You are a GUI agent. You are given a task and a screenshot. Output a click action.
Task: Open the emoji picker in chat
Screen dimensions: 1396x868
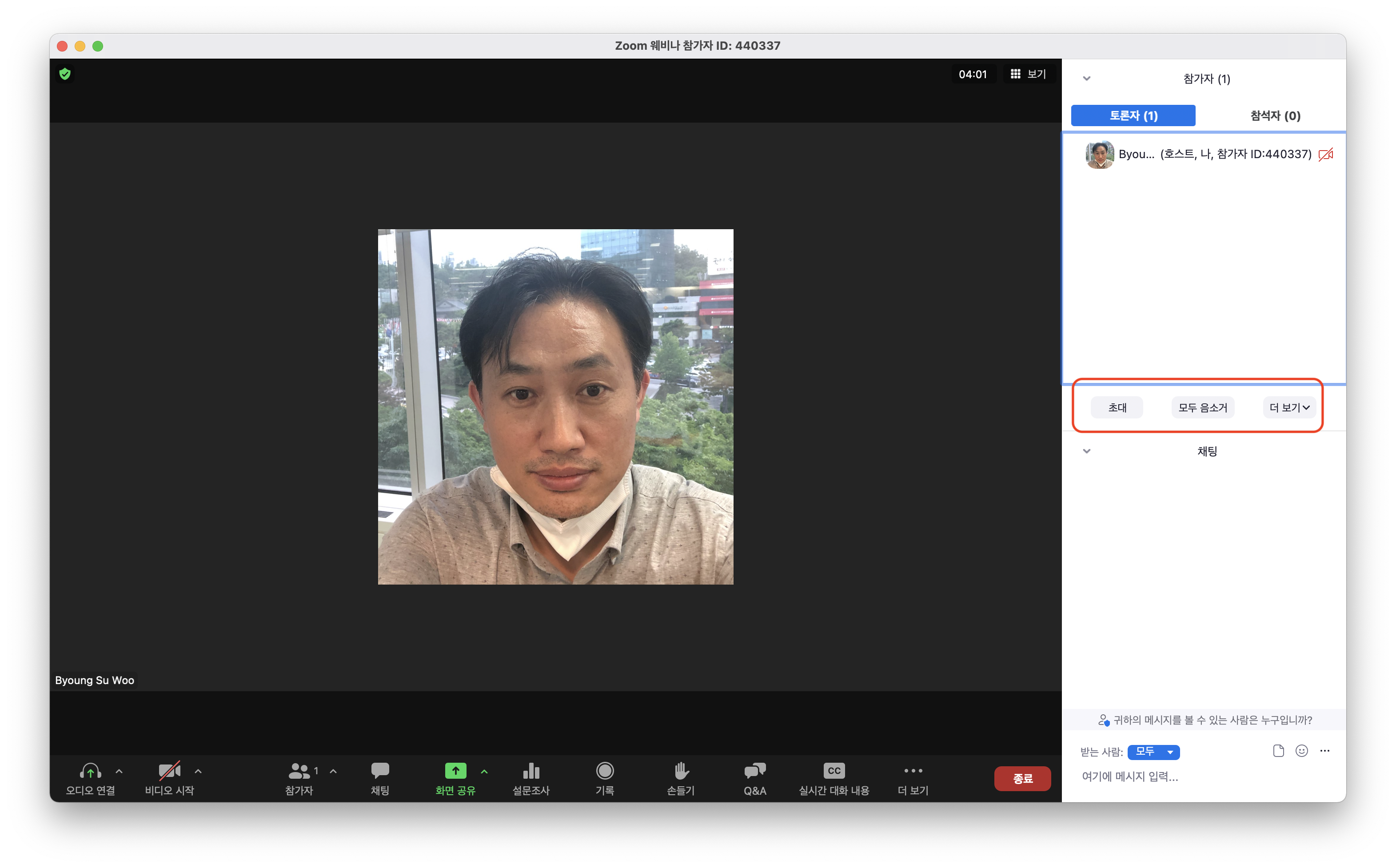click(x=1301, y=751)
